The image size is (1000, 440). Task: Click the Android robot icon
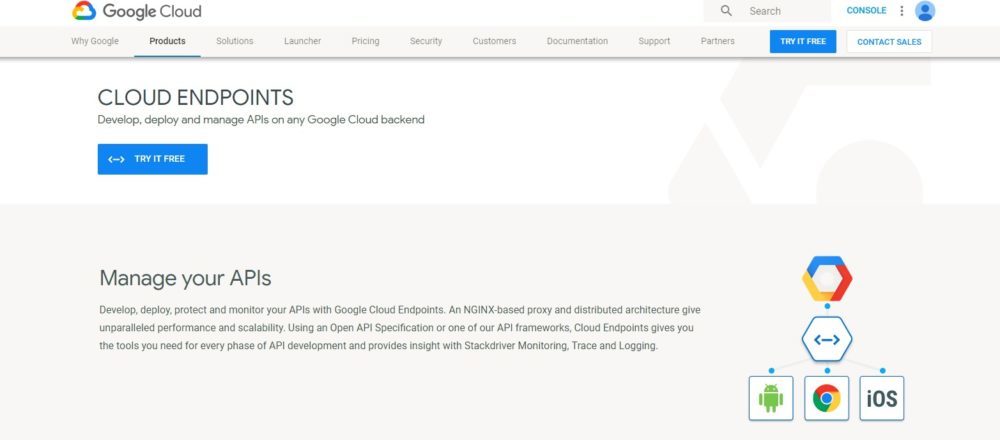(x=770, y=399)
